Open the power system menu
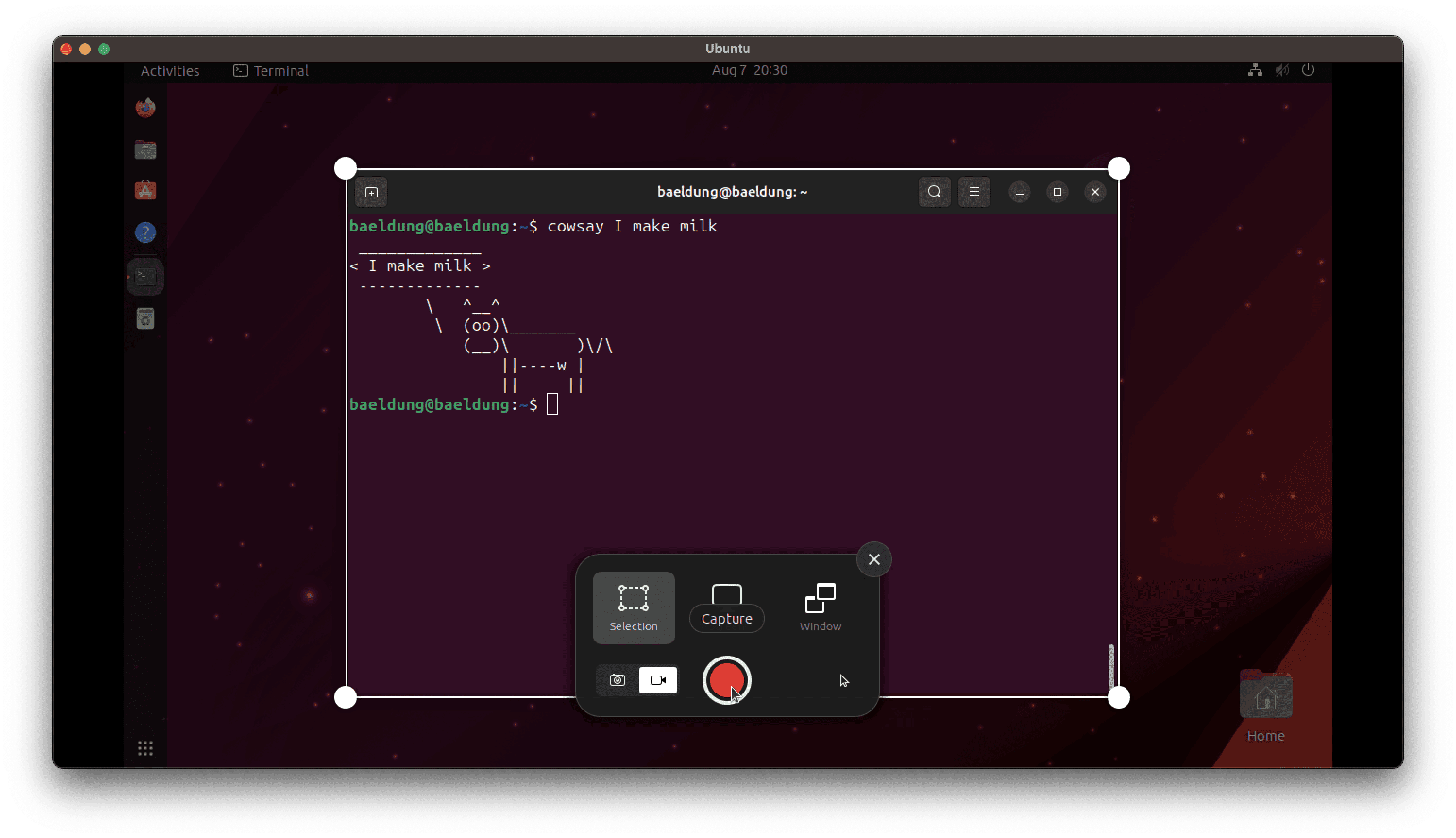Screen dimensions: 1456x838 pos(1308,69)
